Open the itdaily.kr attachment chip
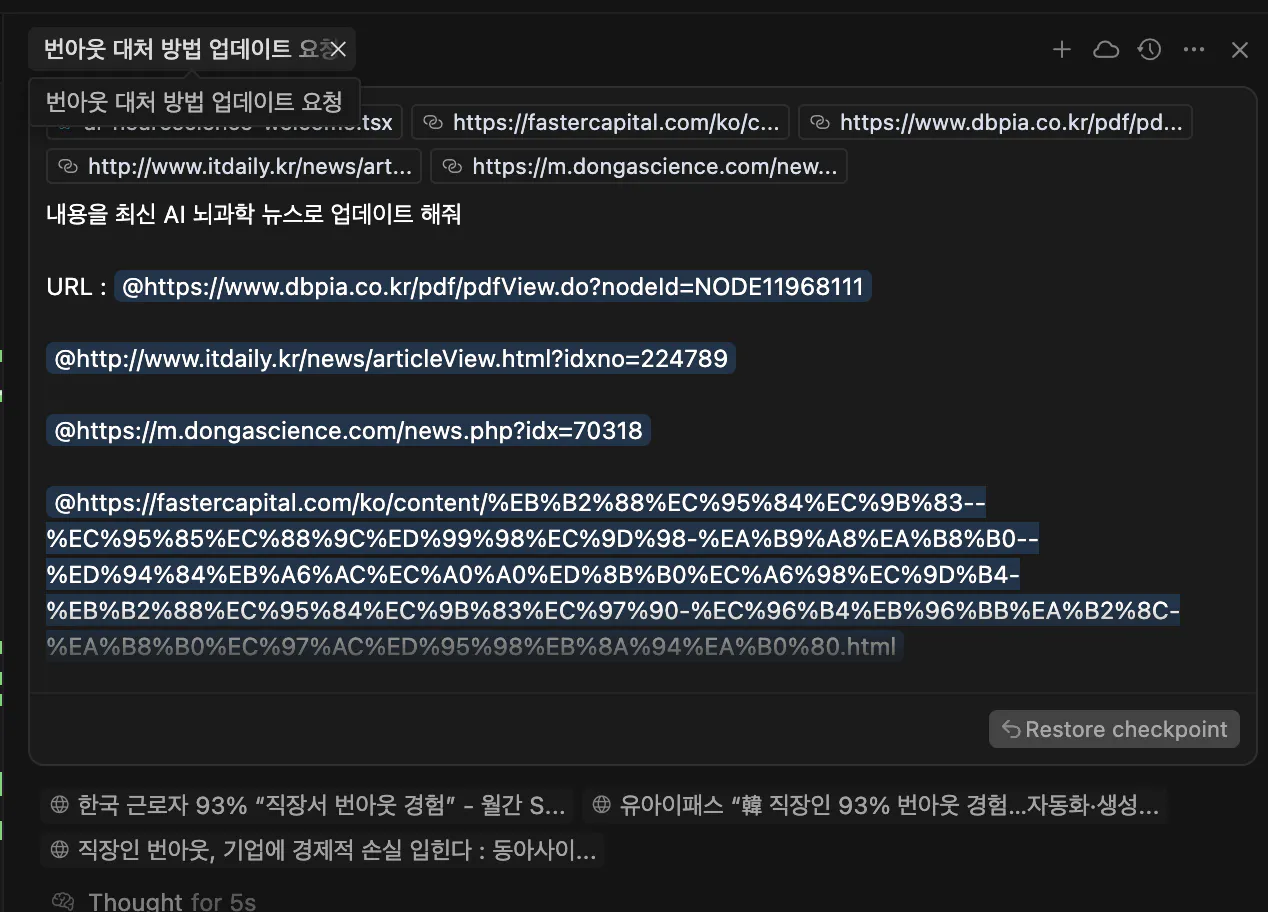The width and height of the screenshot is (1268, 912). pos(232,166)
